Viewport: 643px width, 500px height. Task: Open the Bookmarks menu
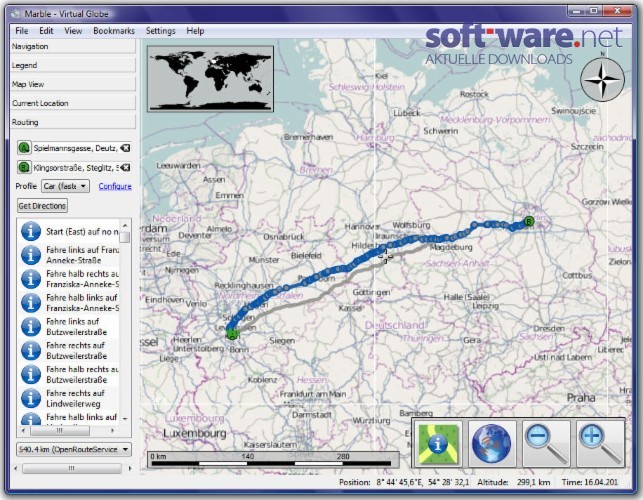click(x=114, y=31)
